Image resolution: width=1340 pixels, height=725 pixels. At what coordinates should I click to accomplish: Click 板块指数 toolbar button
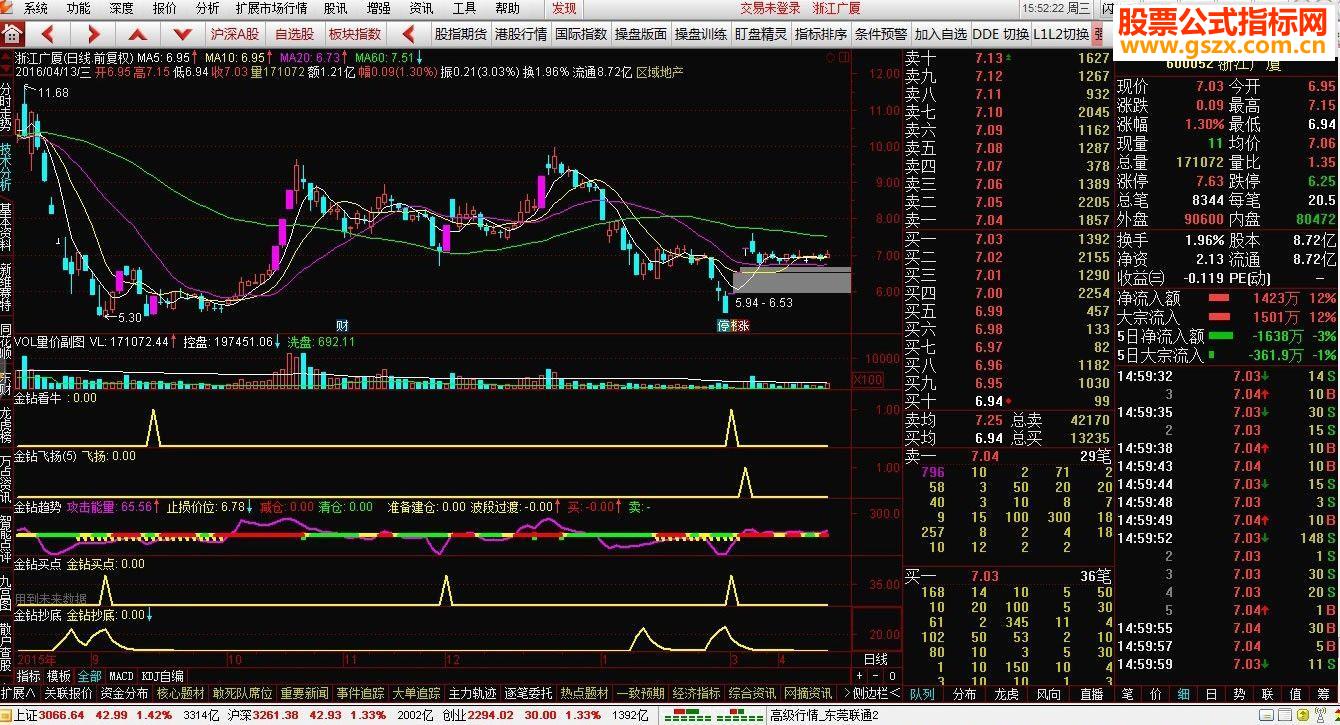(x=354, y=34)
